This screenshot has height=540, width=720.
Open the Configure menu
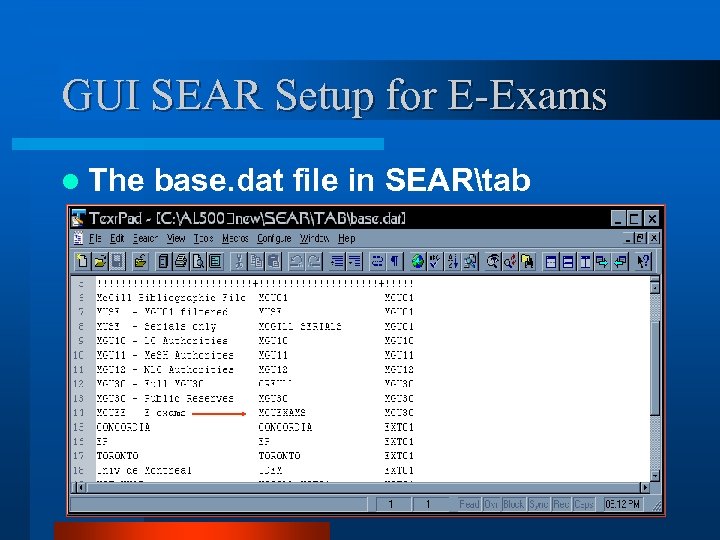(x=274, y=238)
